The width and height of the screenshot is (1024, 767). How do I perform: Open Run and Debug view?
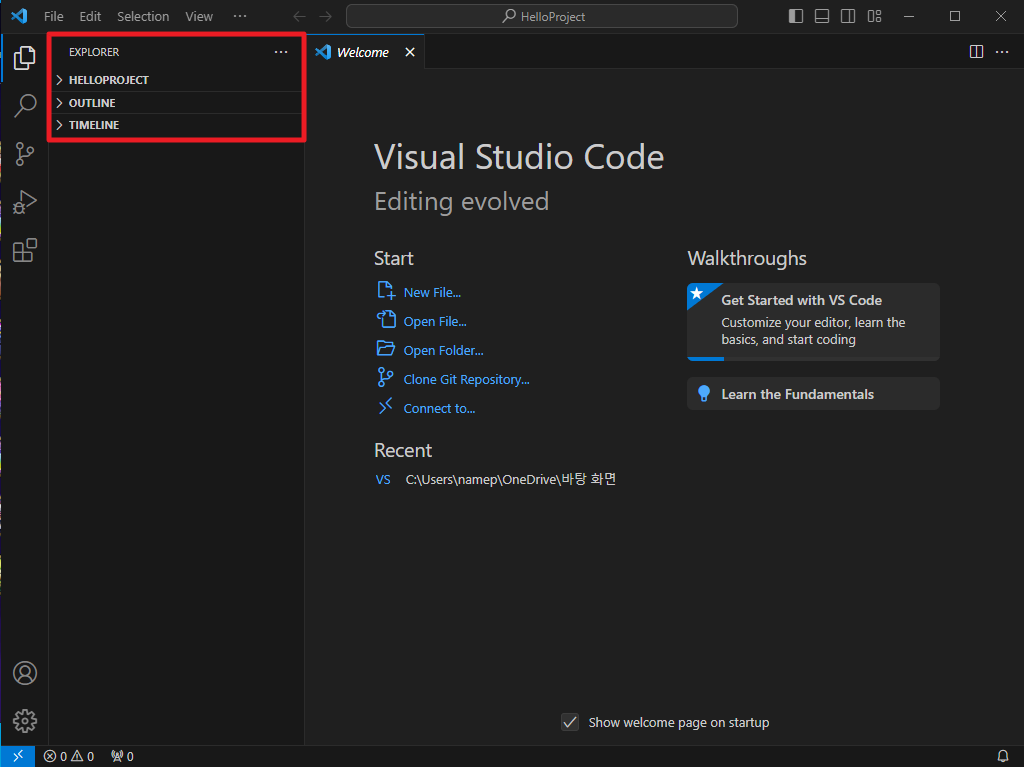click(x=25, y=202)
